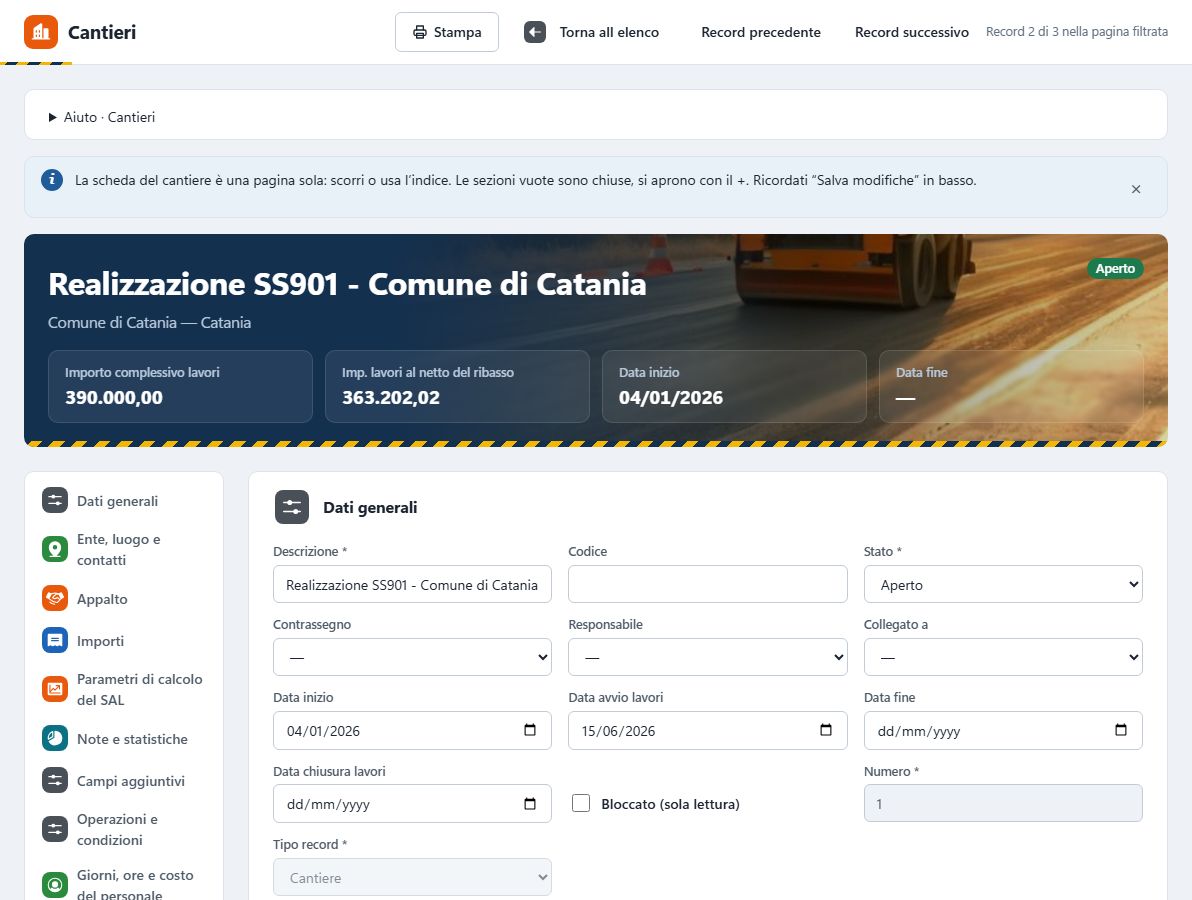Click the 'Comune di Catania — Catania' subtitle
The width and height of the screenshot is (1192, 900).
tap(149, 322)
